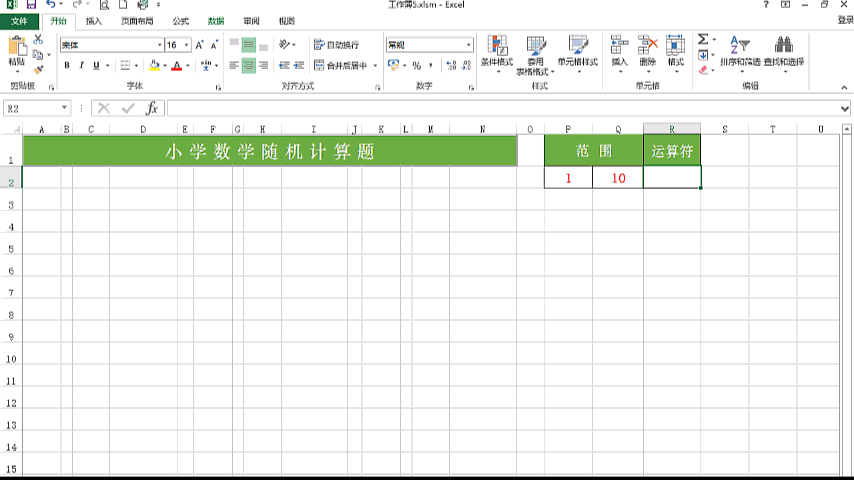Screen dimensions: 854x480
Task: Switch to the Formulas tab
Action: 181,21
